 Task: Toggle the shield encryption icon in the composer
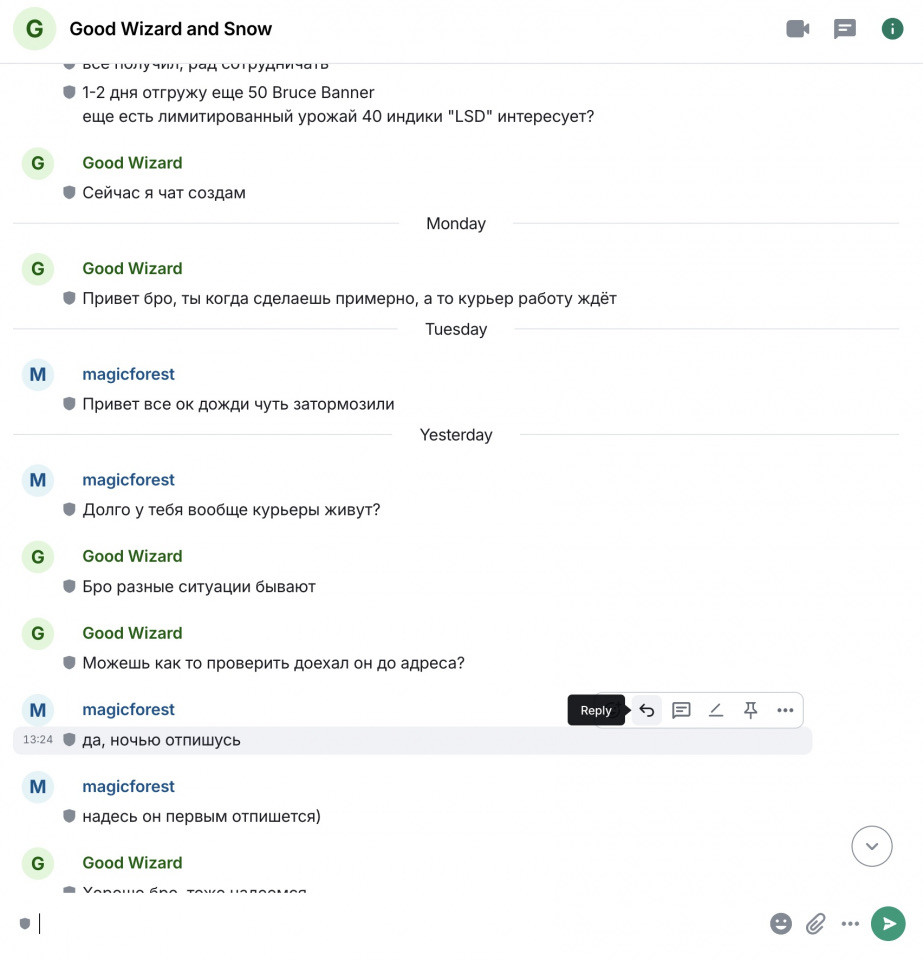tap(25, 923)
